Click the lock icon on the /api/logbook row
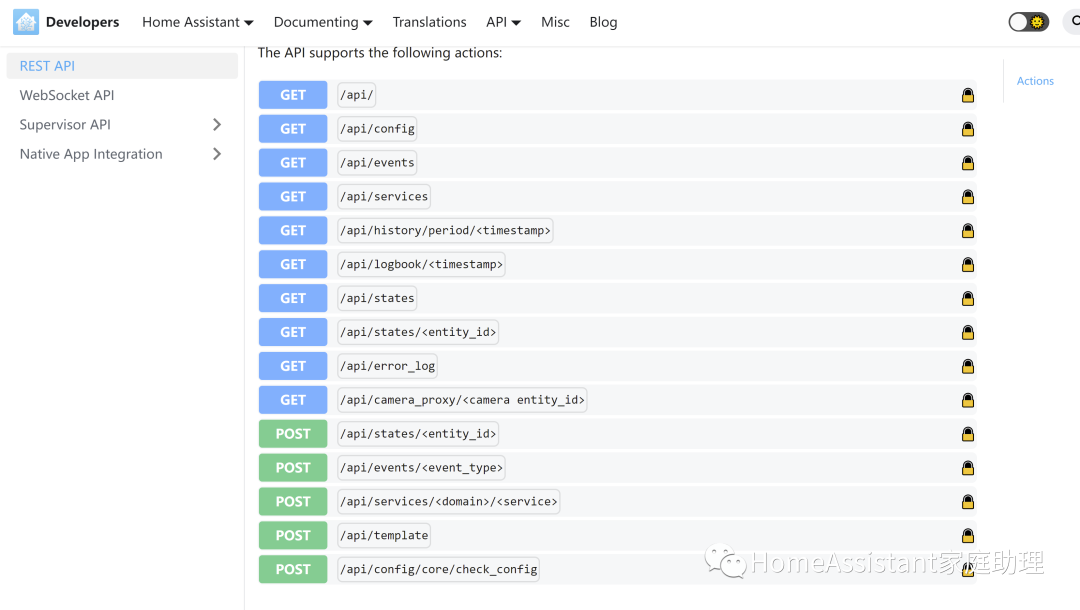Image resolution: width=1080 pixels, height=610 pixels. coord(968,264)
